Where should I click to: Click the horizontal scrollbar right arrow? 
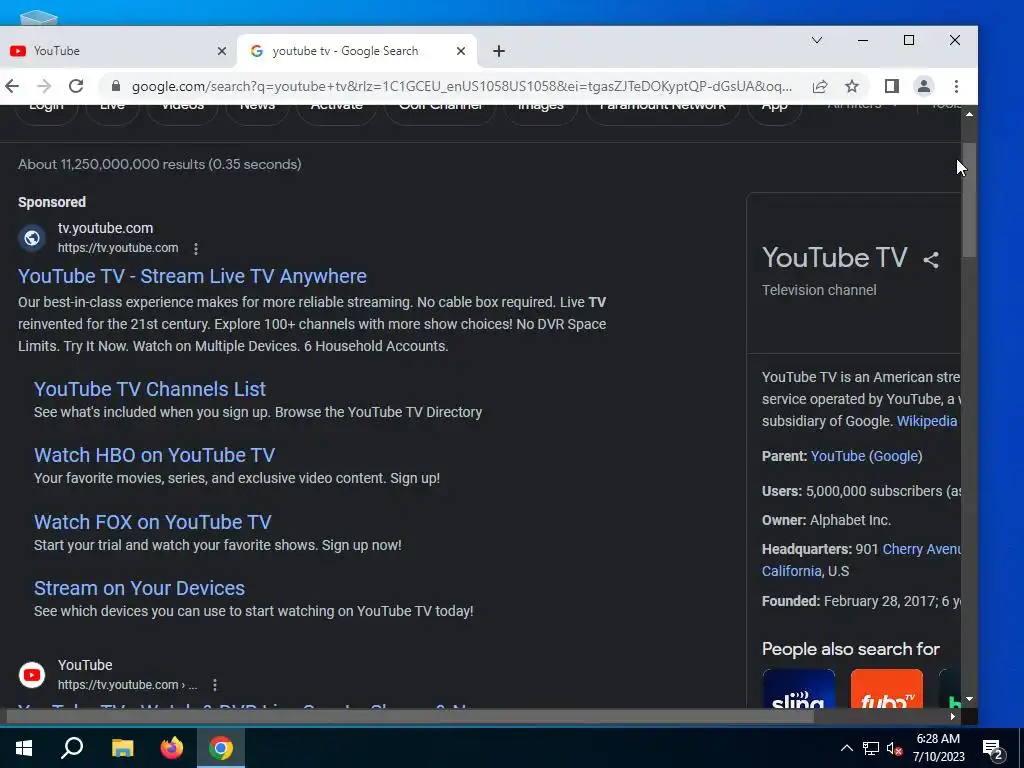[x=953, y=716]
